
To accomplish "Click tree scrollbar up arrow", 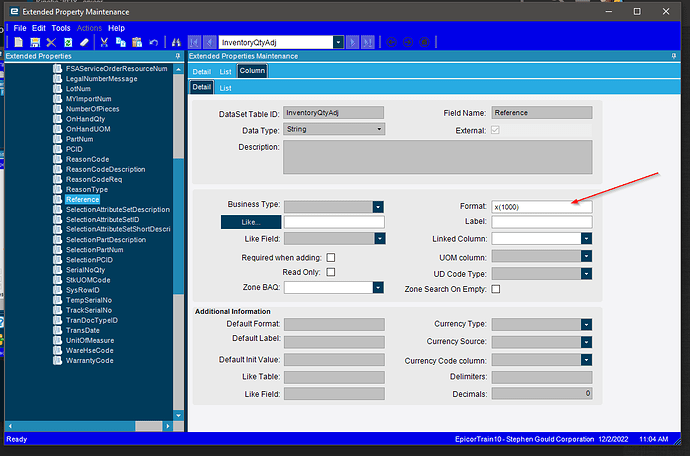I will 178,69.
